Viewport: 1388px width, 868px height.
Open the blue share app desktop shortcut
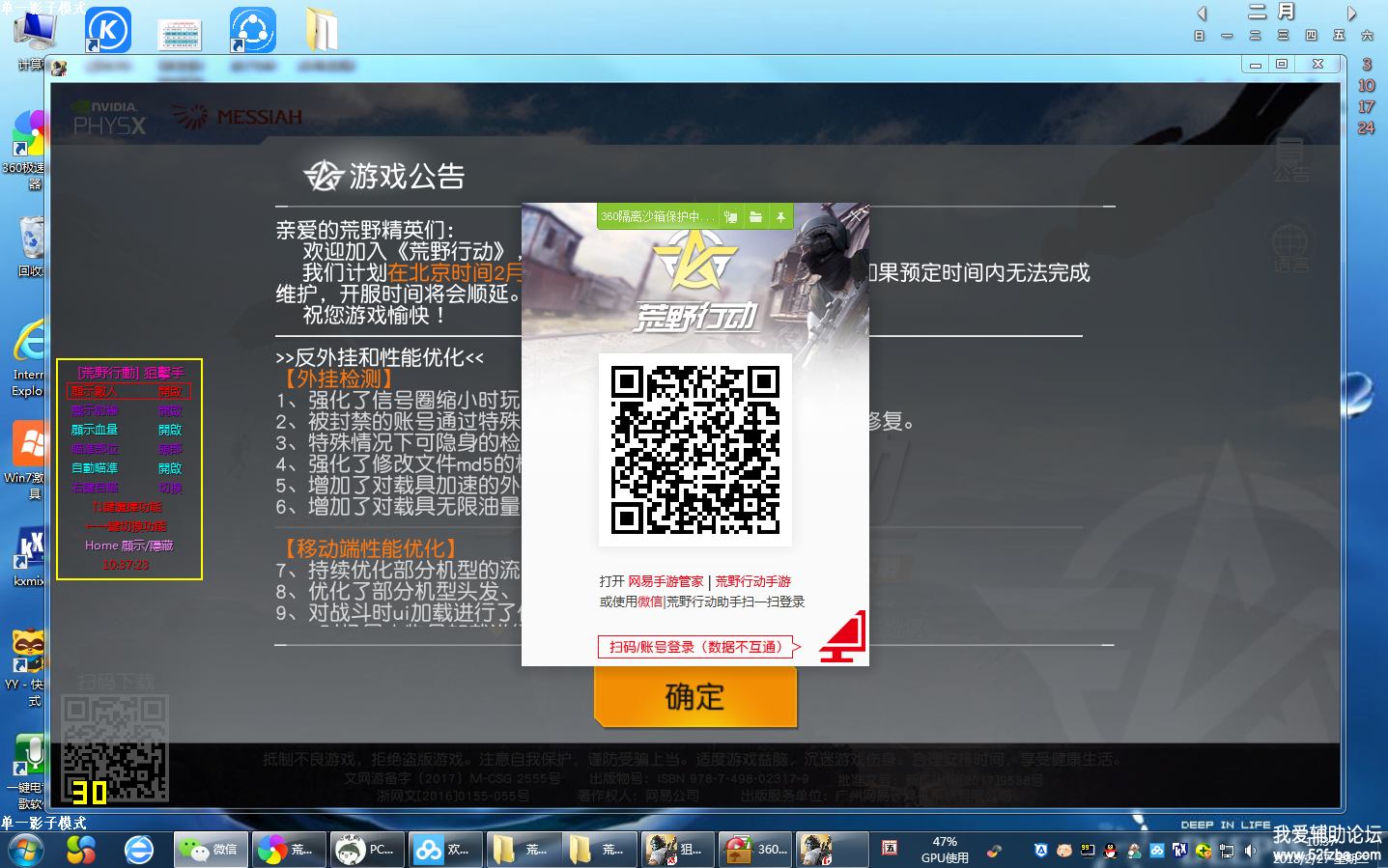pyautogui.click(x=253, y=30)
